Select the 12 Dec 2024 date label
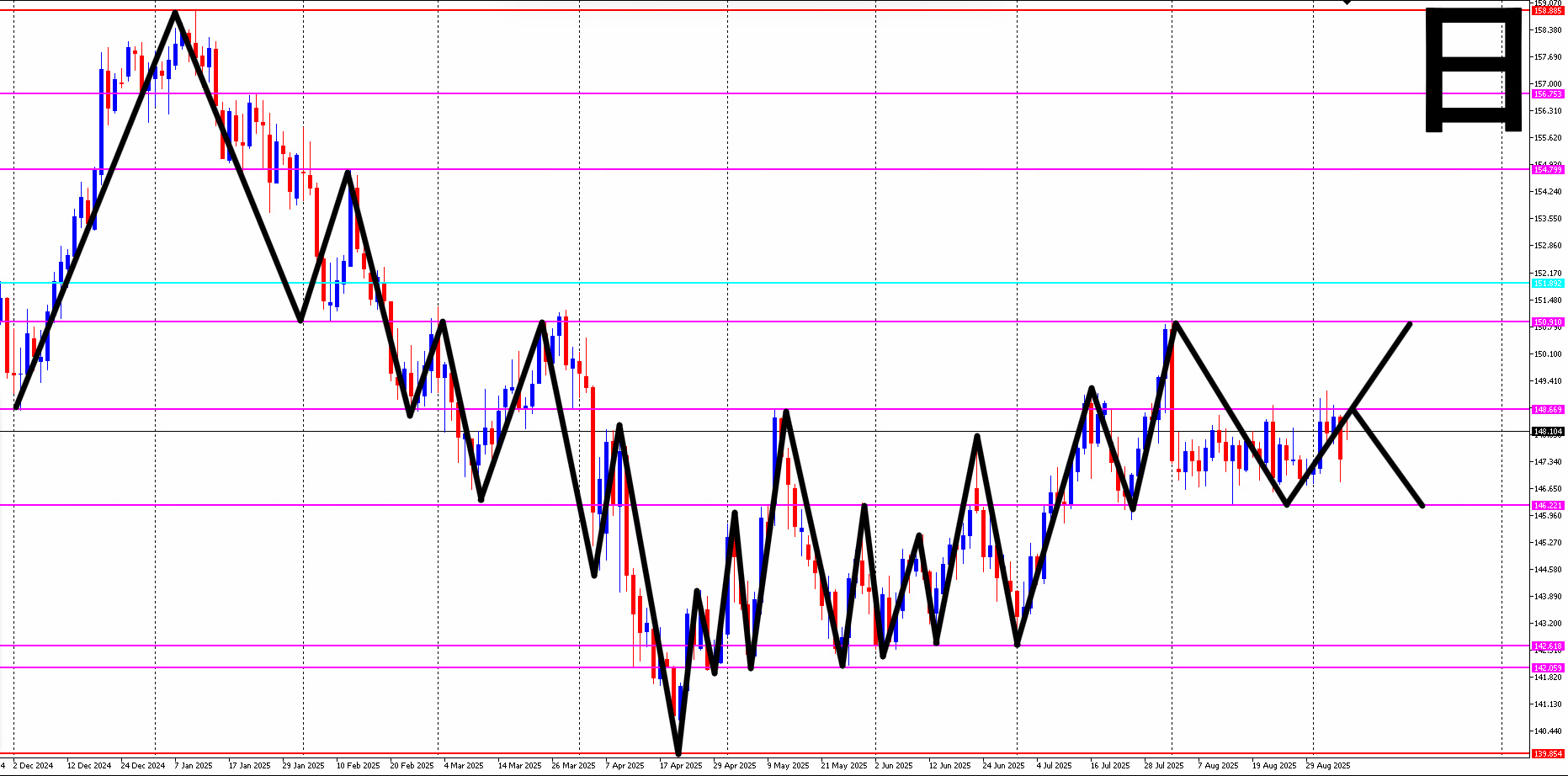Screen dimensions: 1568x776 [x=89, y=766]
